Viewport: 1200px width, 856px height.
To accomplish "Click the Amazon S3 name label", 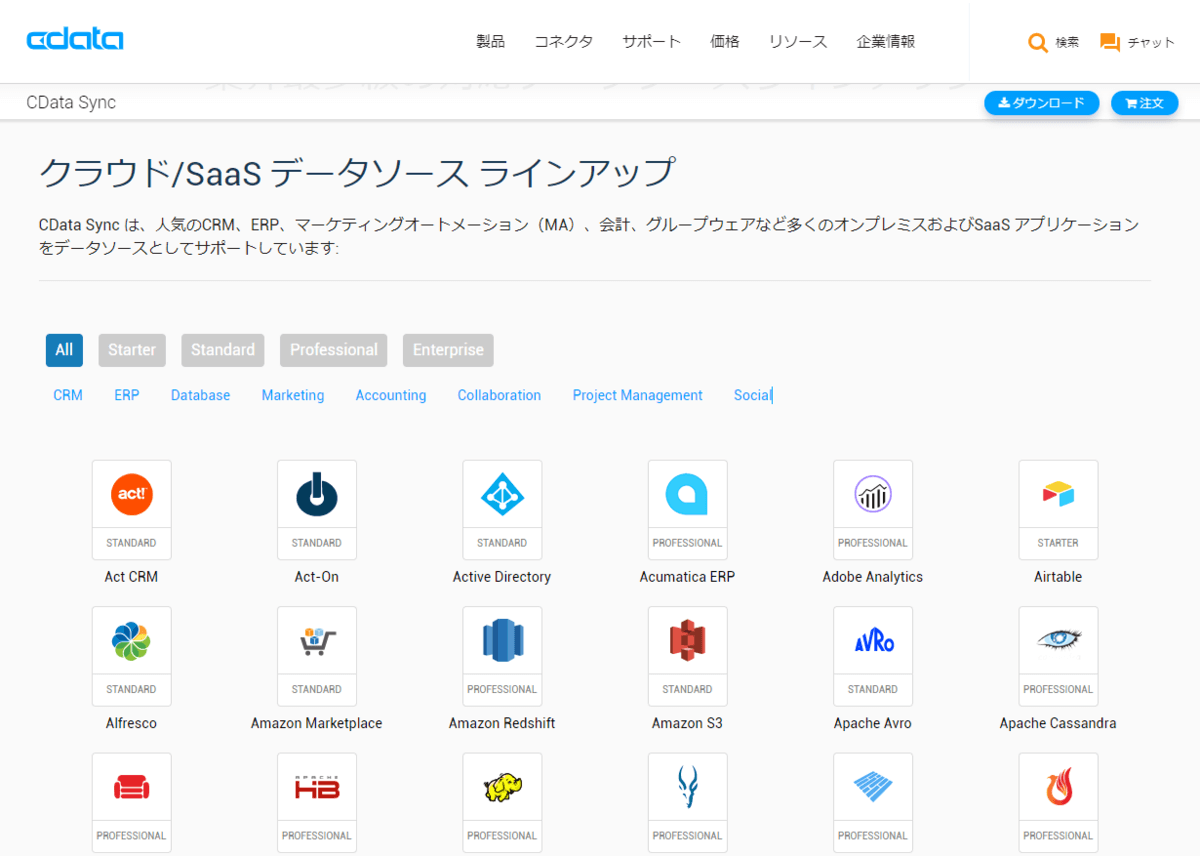I will pyautogui.click(x=687, y=723).
